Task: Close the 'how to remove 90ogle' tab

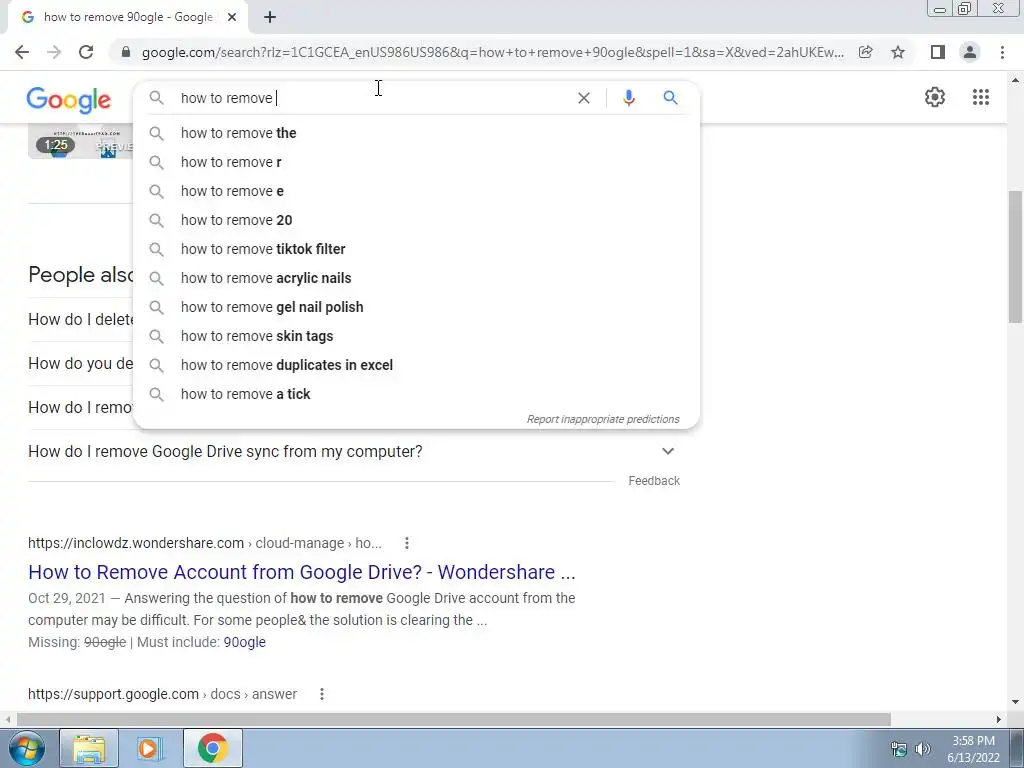Action: pyautogui.click(x=232, y=17)
